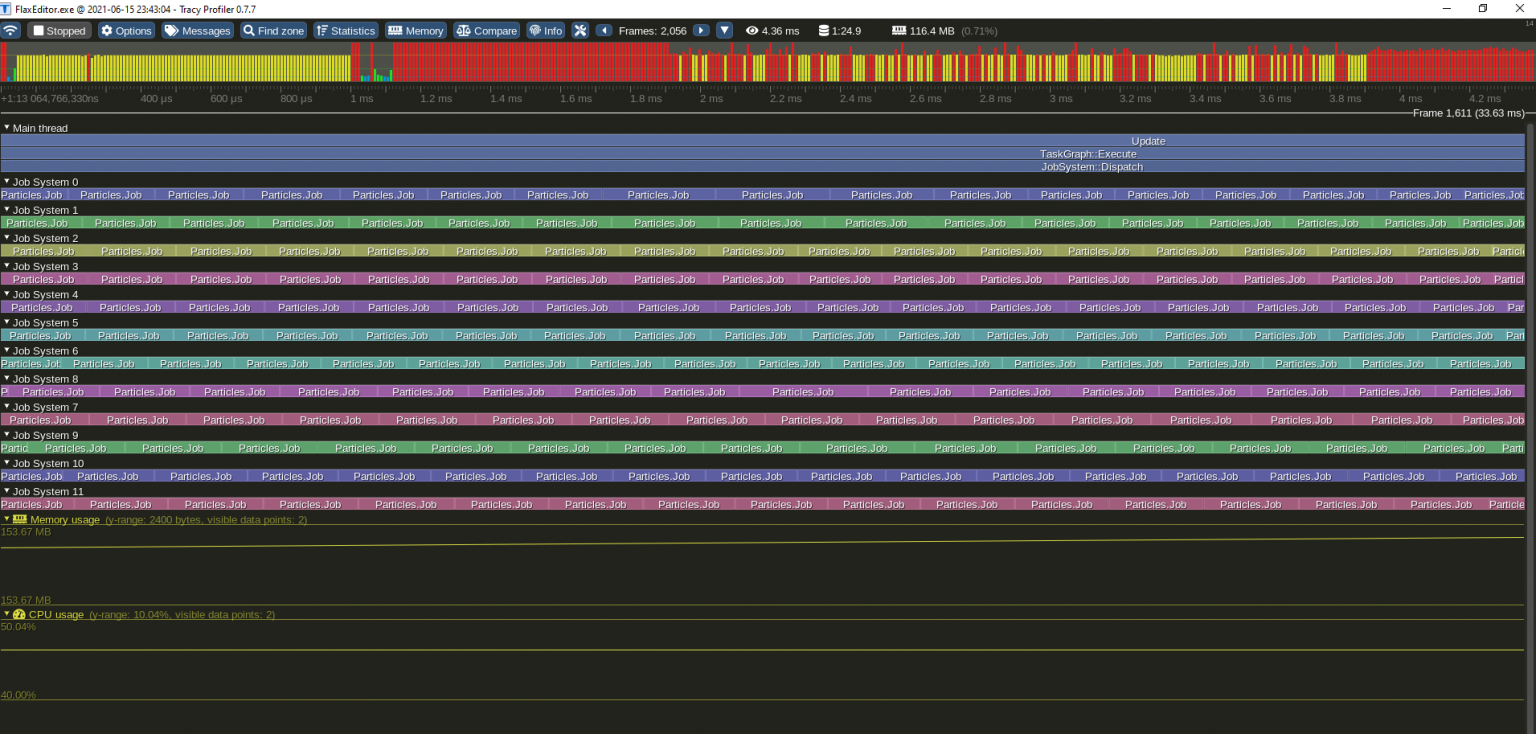Go to the previous frame arrow
The height and width of the screenshot is (734, 1536).
[x=604, y=31]
